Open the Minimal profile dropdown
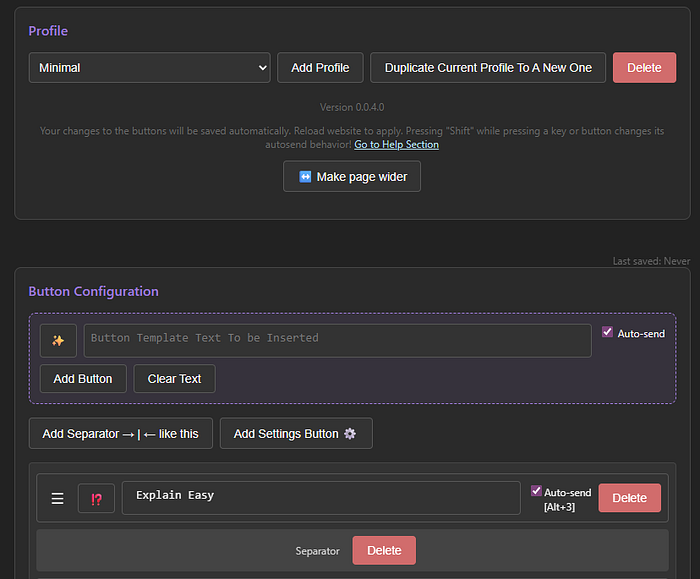Viewport: 700px width, 579px height. 150,68
